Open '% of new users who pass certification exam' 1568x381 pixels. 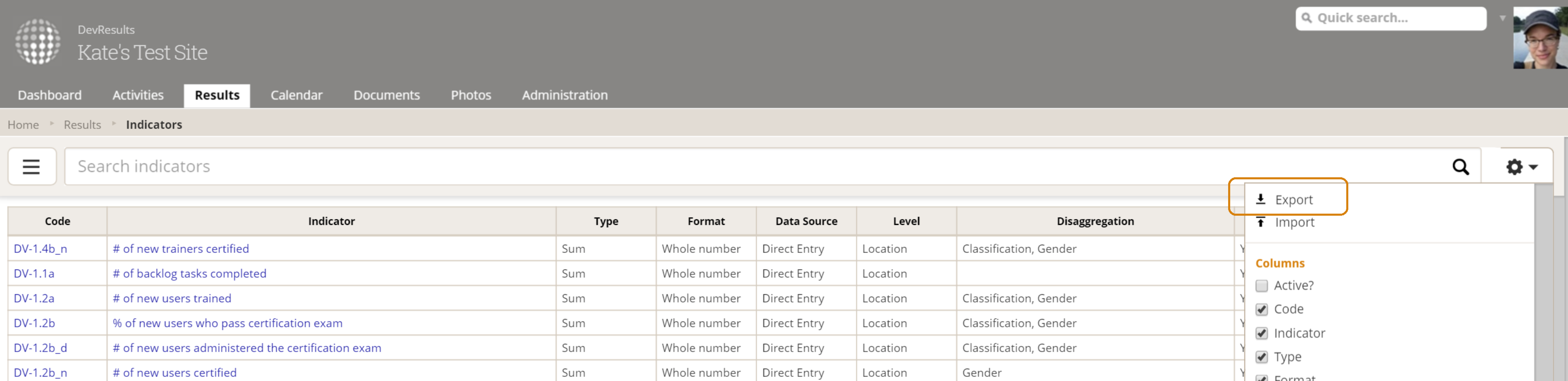tap(228, 323)
